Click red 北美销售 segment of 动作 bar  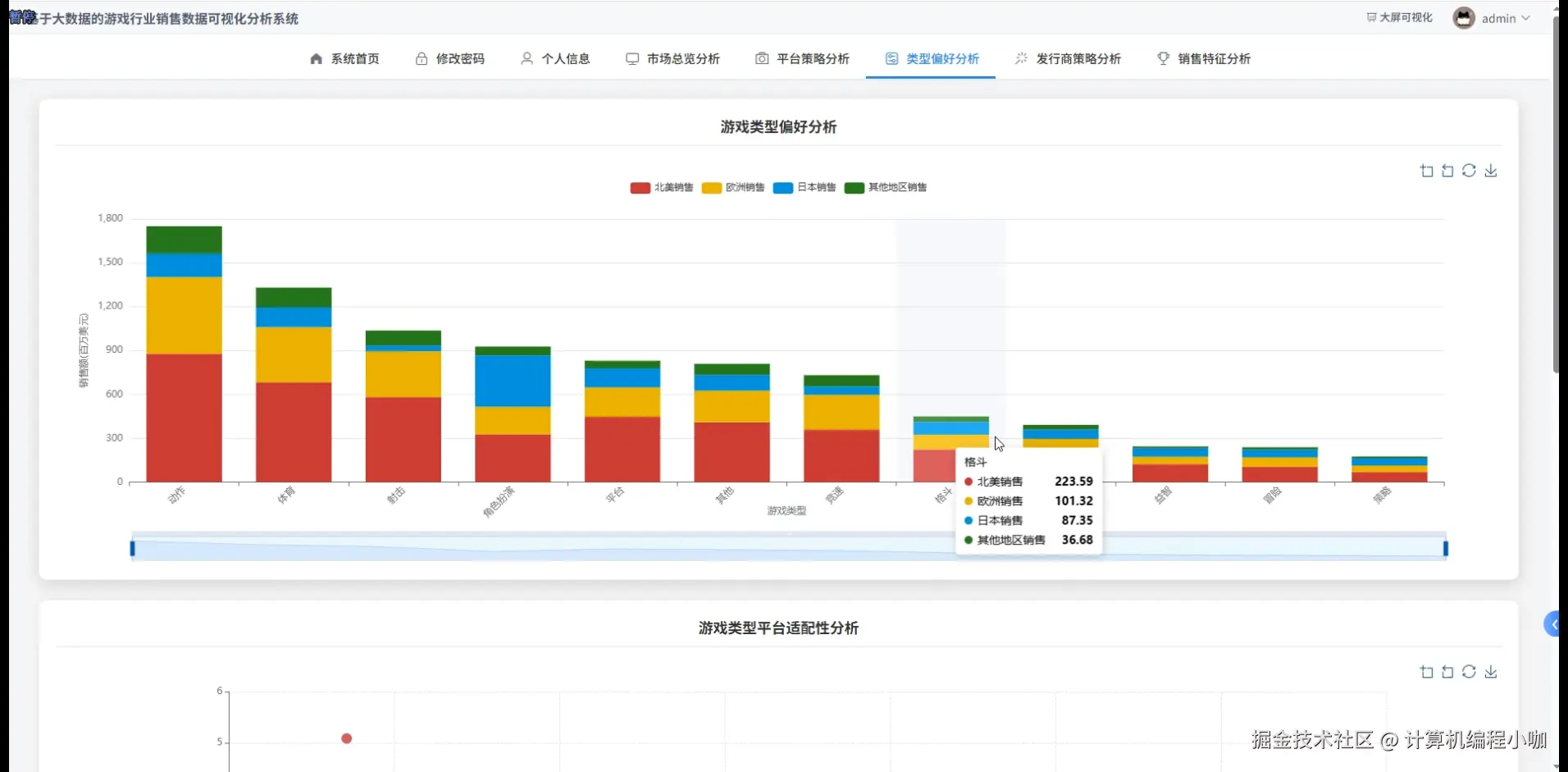click(x=184, y=418)
